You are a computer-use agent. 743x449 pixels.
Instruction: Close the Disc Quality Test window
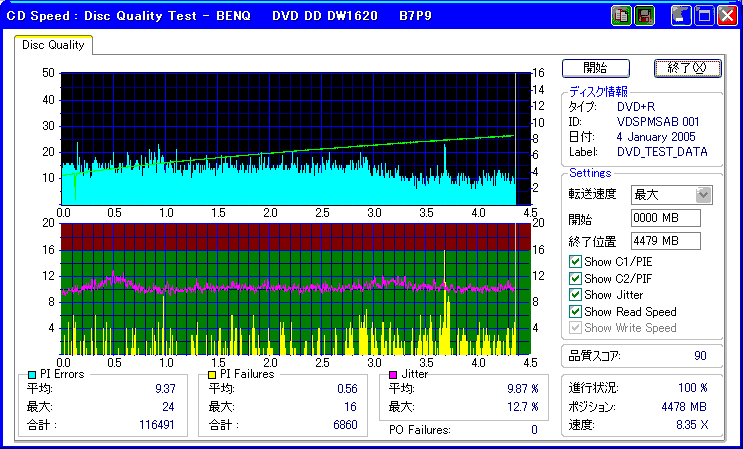point(727,16)
